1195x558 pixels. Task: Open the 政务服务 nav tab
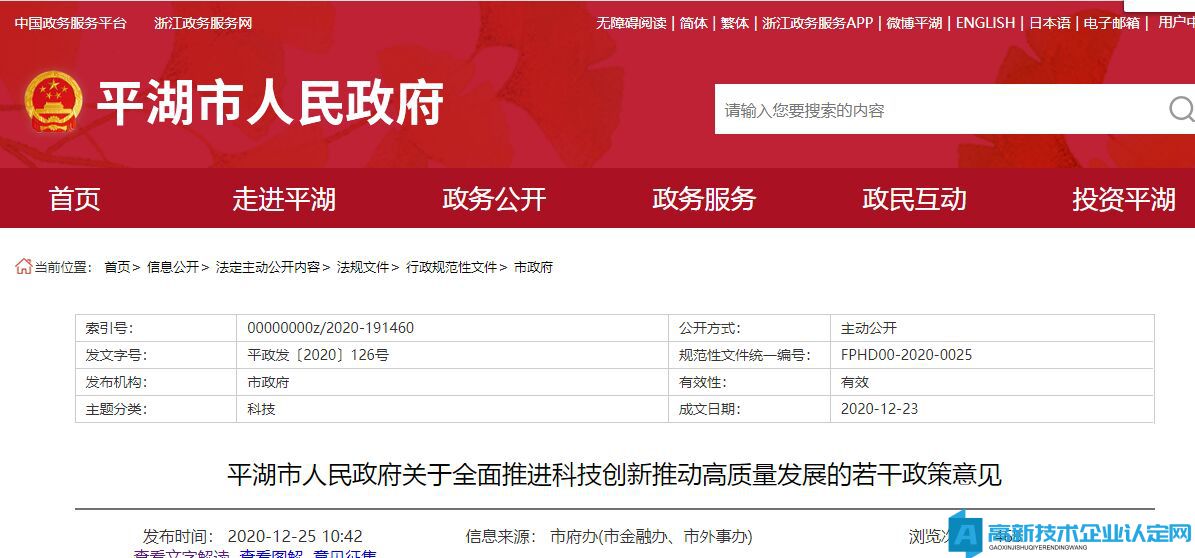click(x=704, y=199)
